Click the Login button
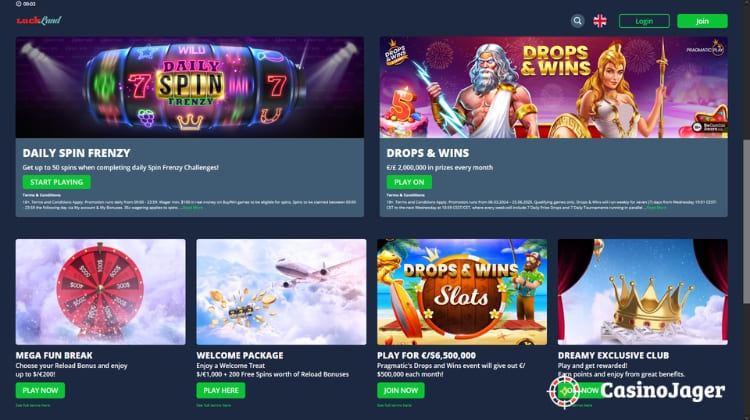The width and height of the screenshot is (750, 420). tap(644, 21)
